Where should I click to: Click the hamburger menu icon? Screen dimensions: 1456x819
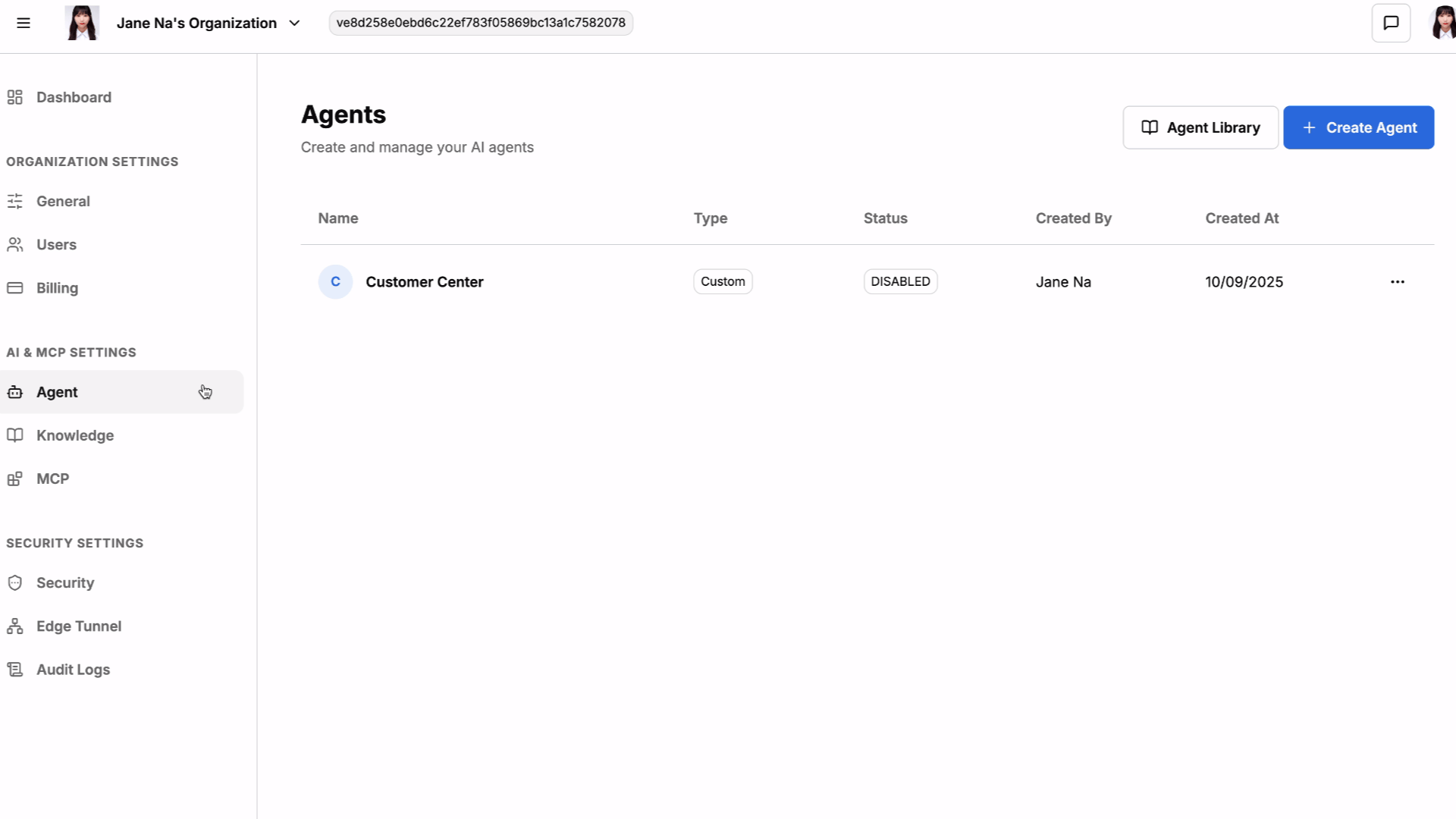[24, 23]
